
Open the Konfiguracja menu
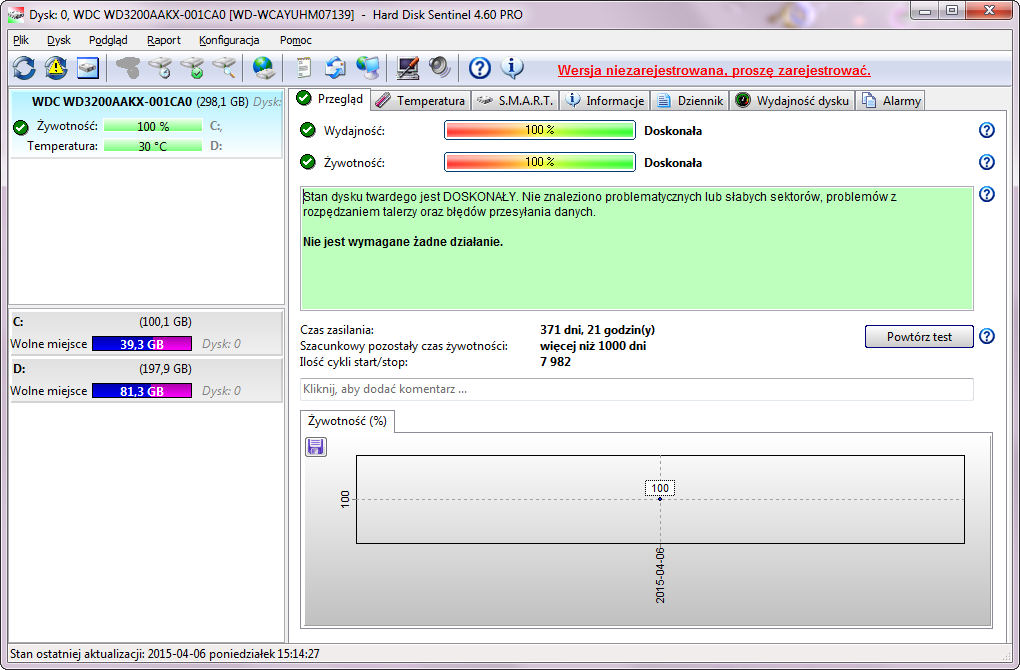coord(229,40)
